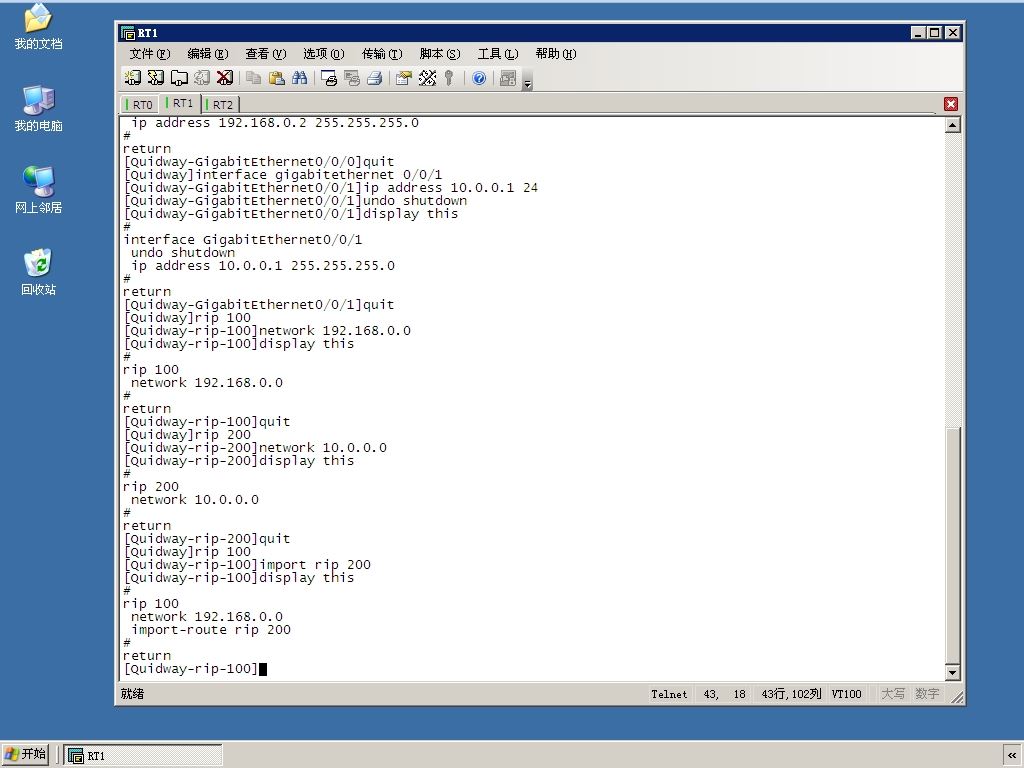Click the 43行, 102列 status entry
This screenshot has height=768, width=1024.
pos(791,694)
